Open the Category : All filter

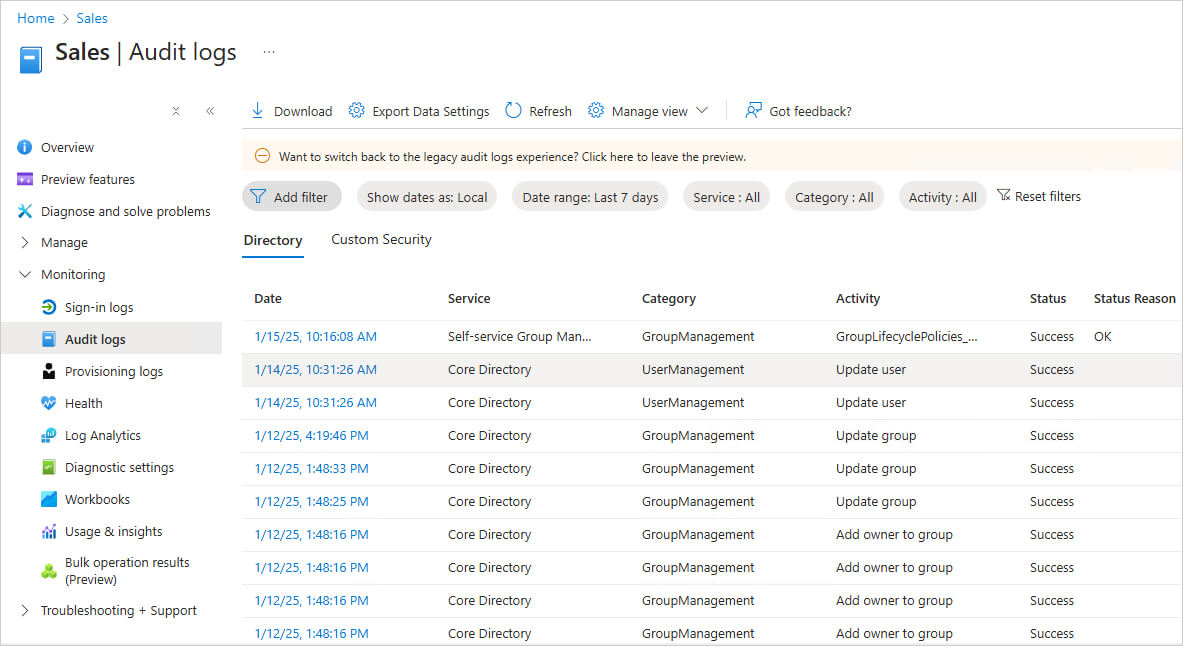834,197
